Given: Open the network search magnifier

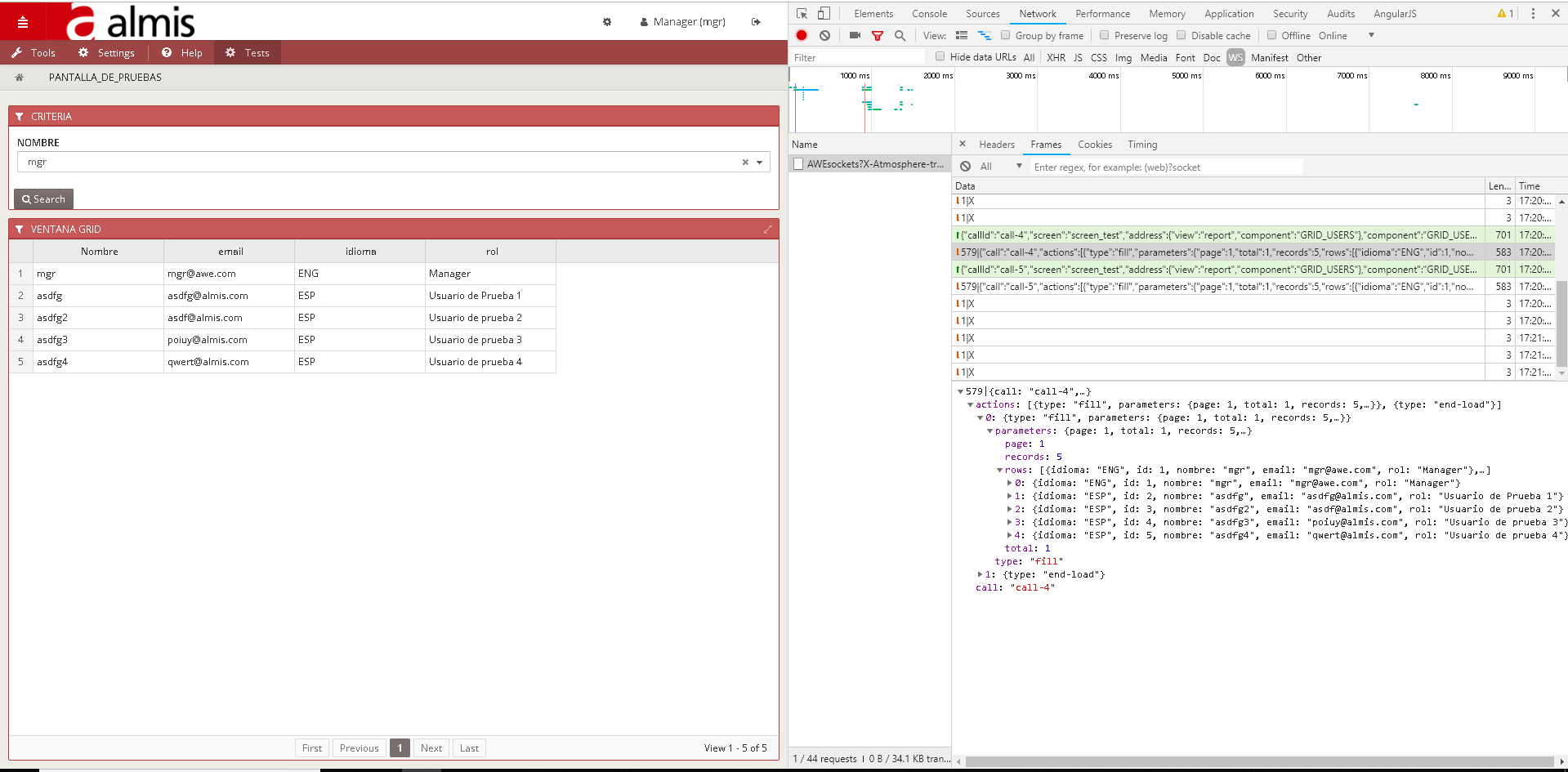Looking at the screenshot, I should tap(900, 35).
